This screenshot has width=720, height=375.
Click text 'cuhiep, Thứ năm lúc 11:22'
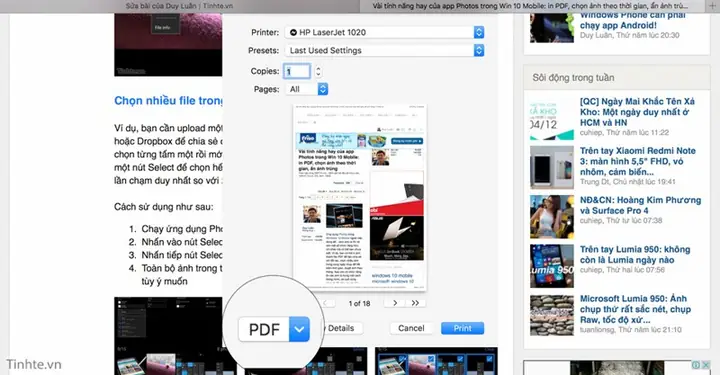click(624, 133)
